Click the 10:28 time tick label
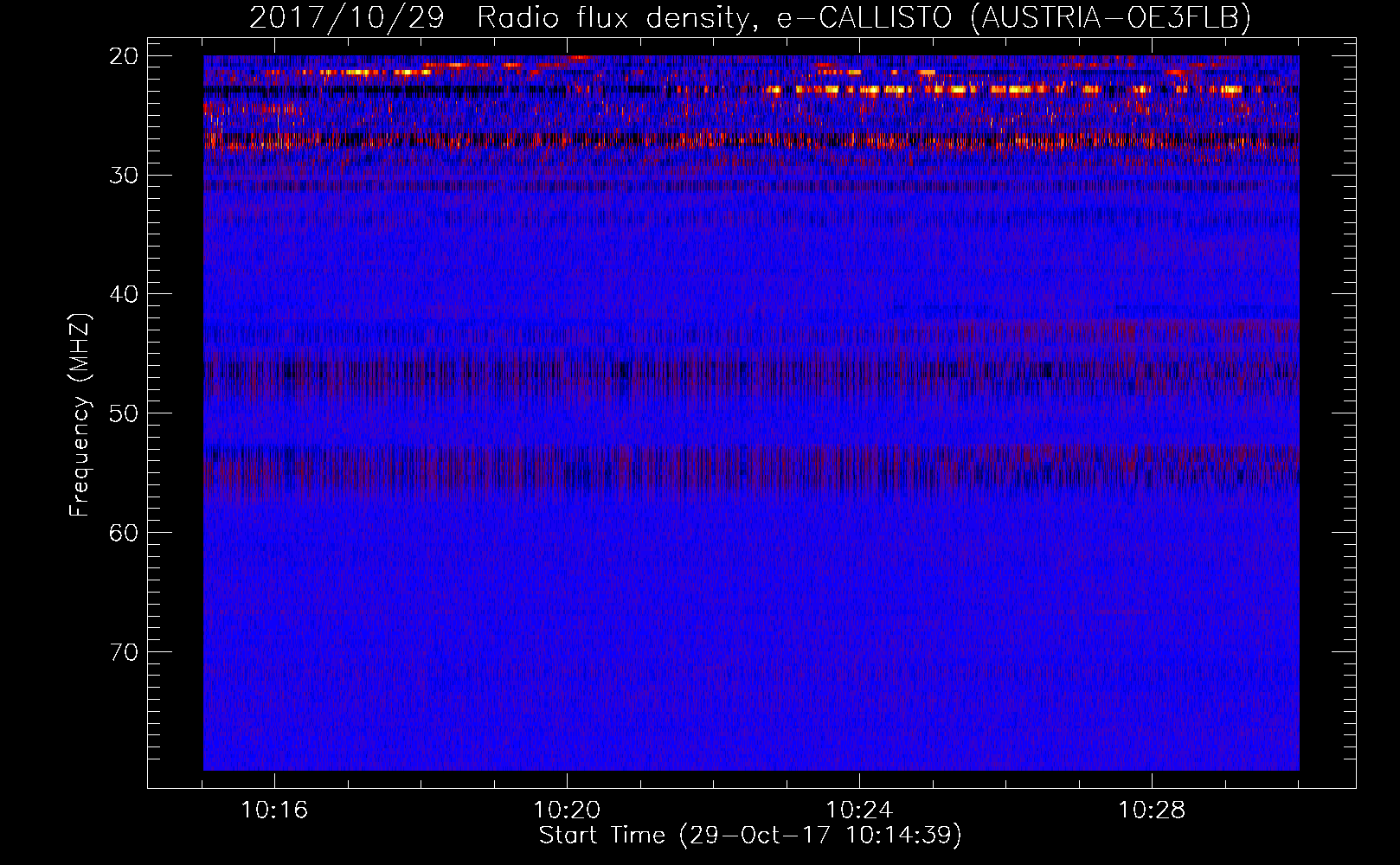1400x865 pixels. click(1152, 811)
